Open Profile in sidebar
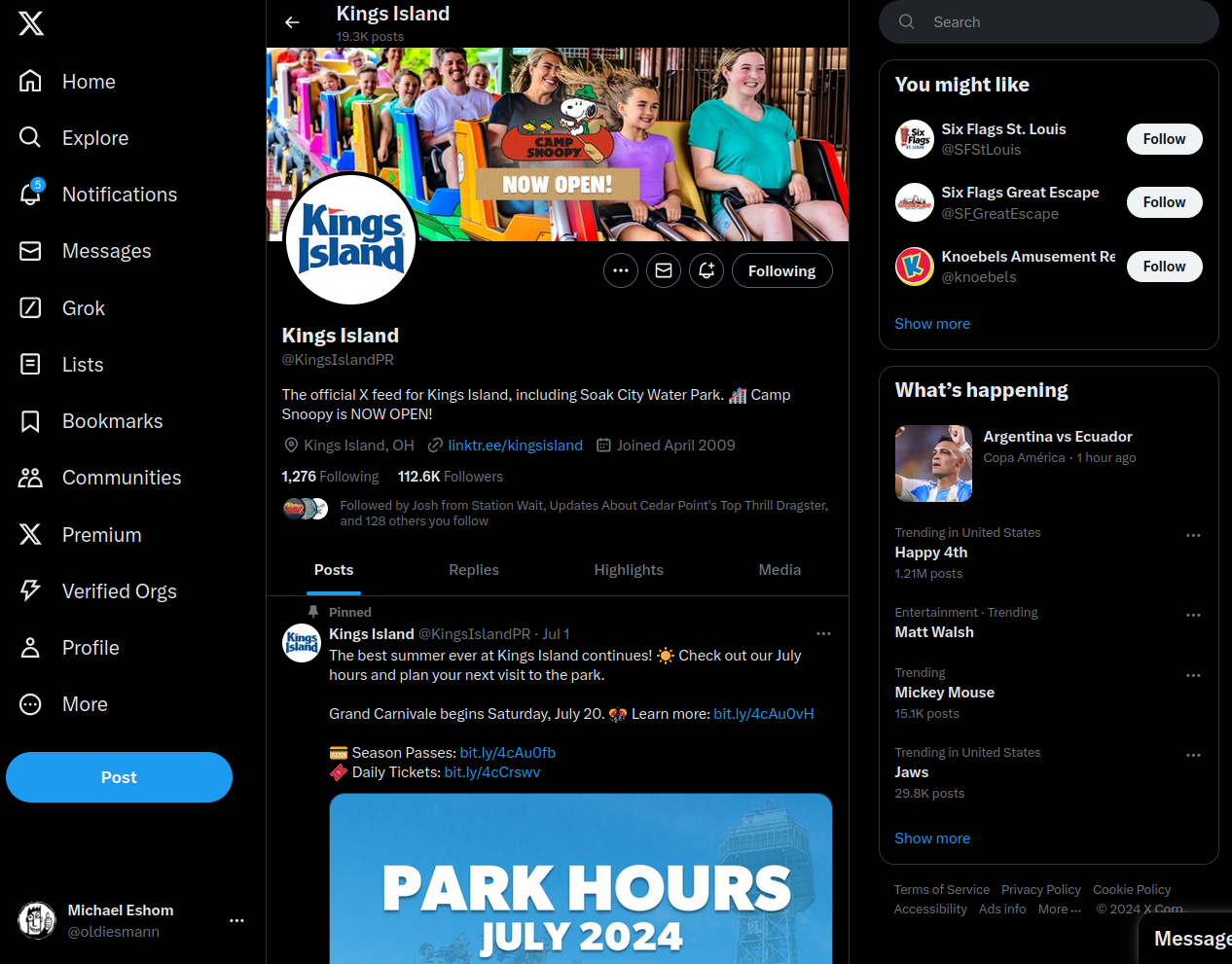The image size is (1232, 964). (68, 648)
